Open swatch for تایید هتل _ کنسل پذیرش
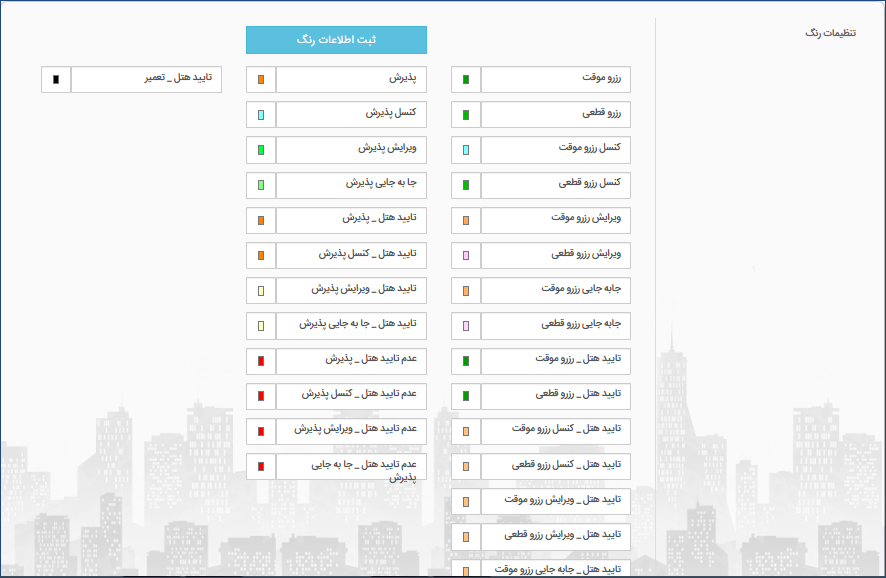Image resolution: width=886 pixels, height=578 pixels. (x=261, y=255)
